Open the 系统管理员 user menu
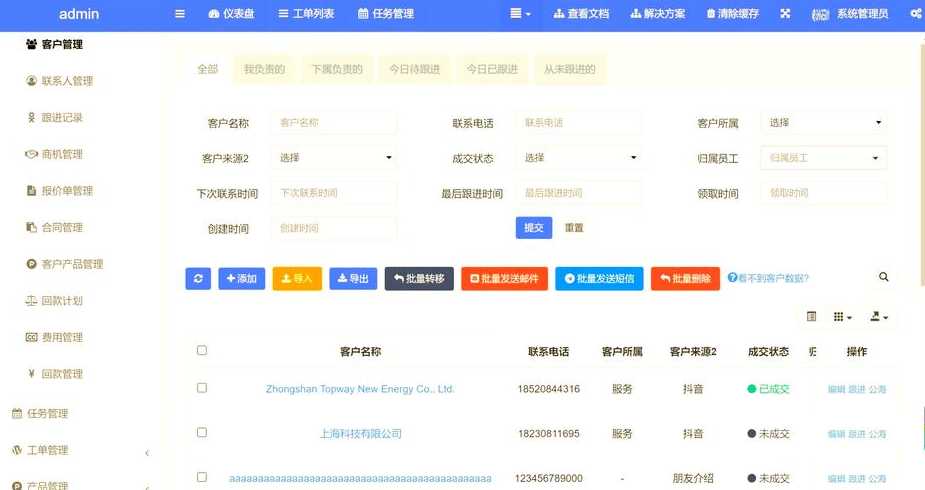This screenshot has width=925, height=490. [x=849, y=14]
